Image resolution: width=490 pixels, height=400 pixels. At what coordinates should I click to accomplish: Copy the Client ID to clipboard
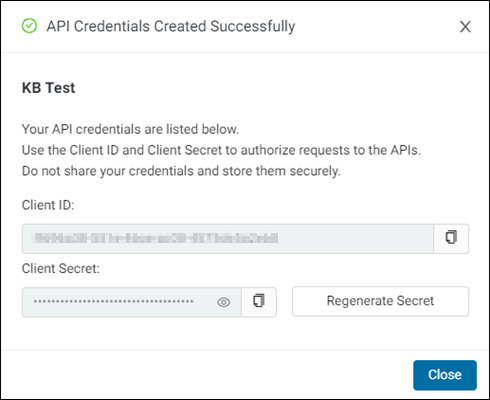[x=451, y=239]
